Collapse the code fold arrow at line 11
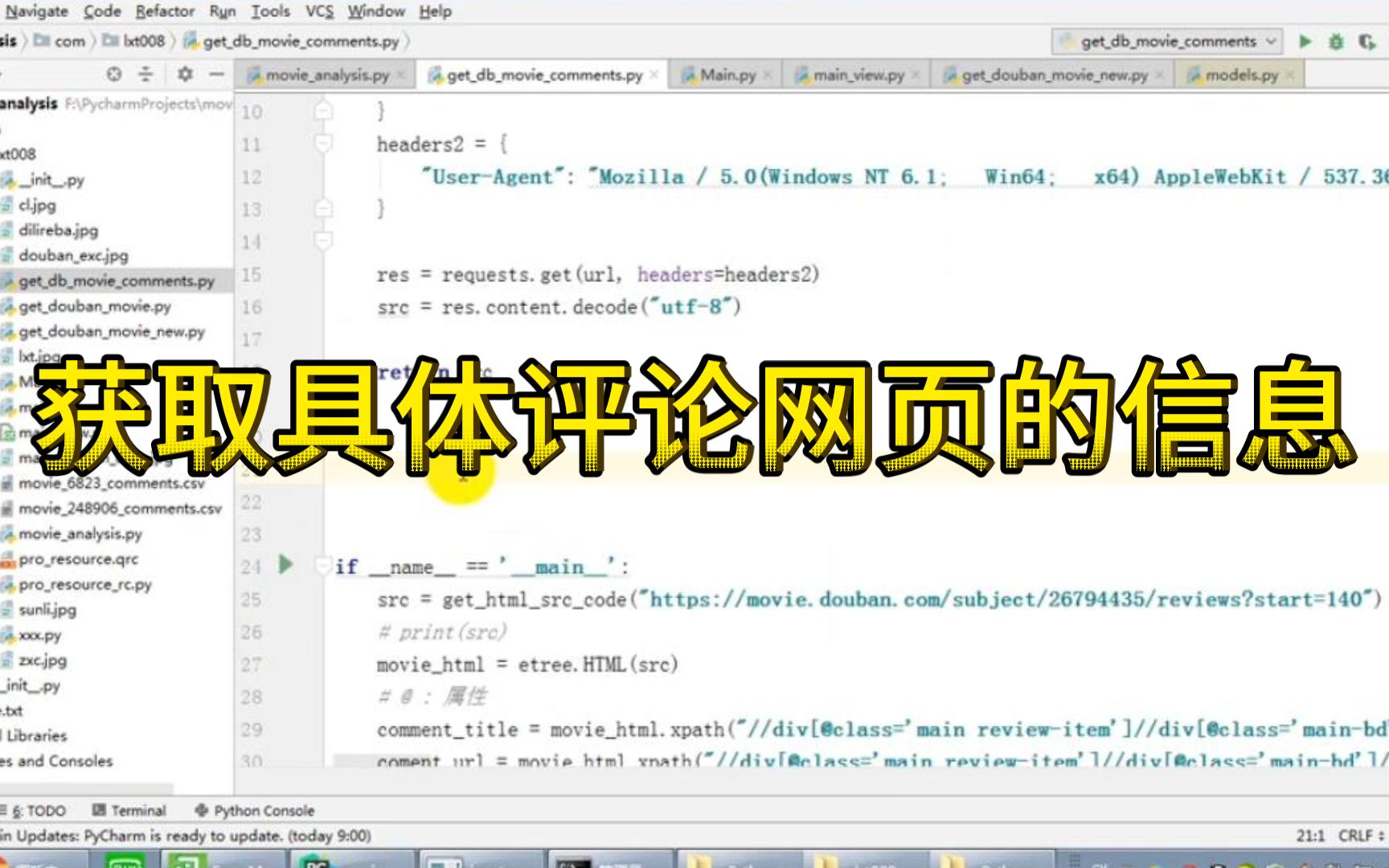This screenshot has height=868, width=1389. click(325, 143)
